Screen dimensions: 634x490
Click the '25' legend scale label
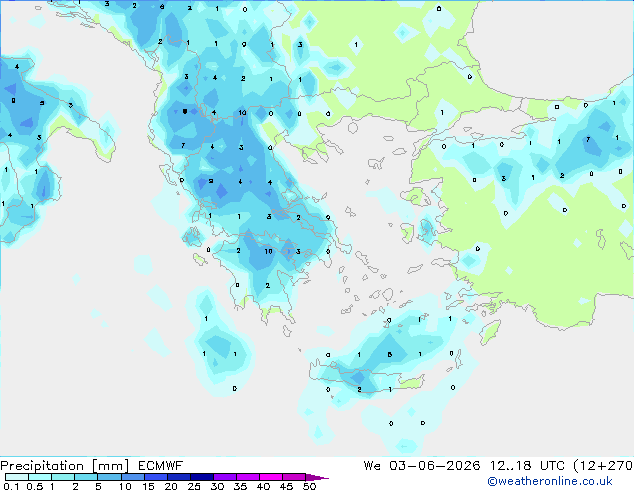(x=194, y=486)
